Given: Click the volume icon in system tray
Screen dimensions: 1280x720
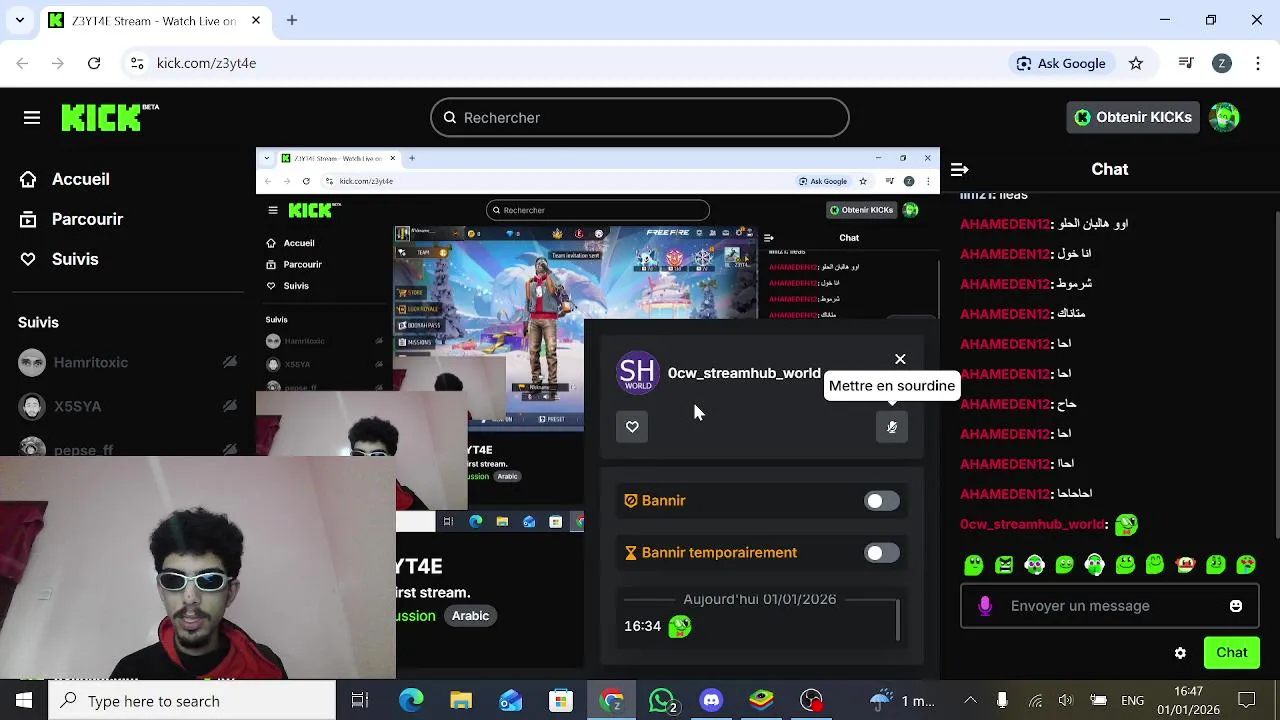Looking at the screenshot, I should click(x=1066, y=701).
